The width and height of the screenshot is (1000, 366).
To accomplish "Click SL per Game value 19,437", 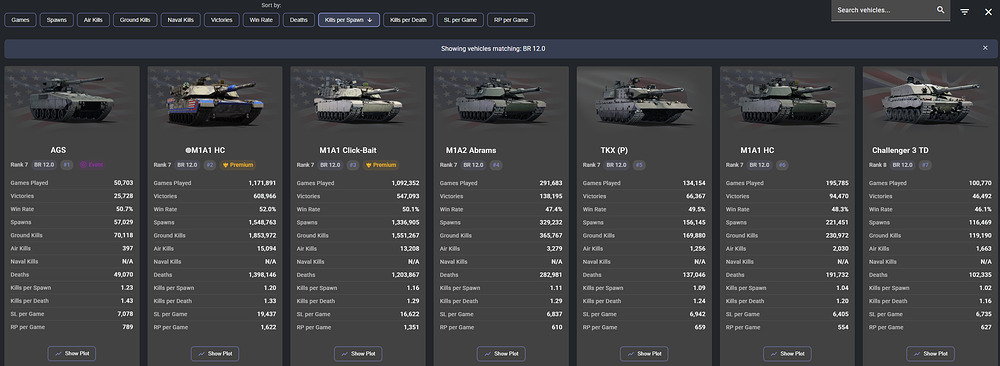I will pos(267,314).
